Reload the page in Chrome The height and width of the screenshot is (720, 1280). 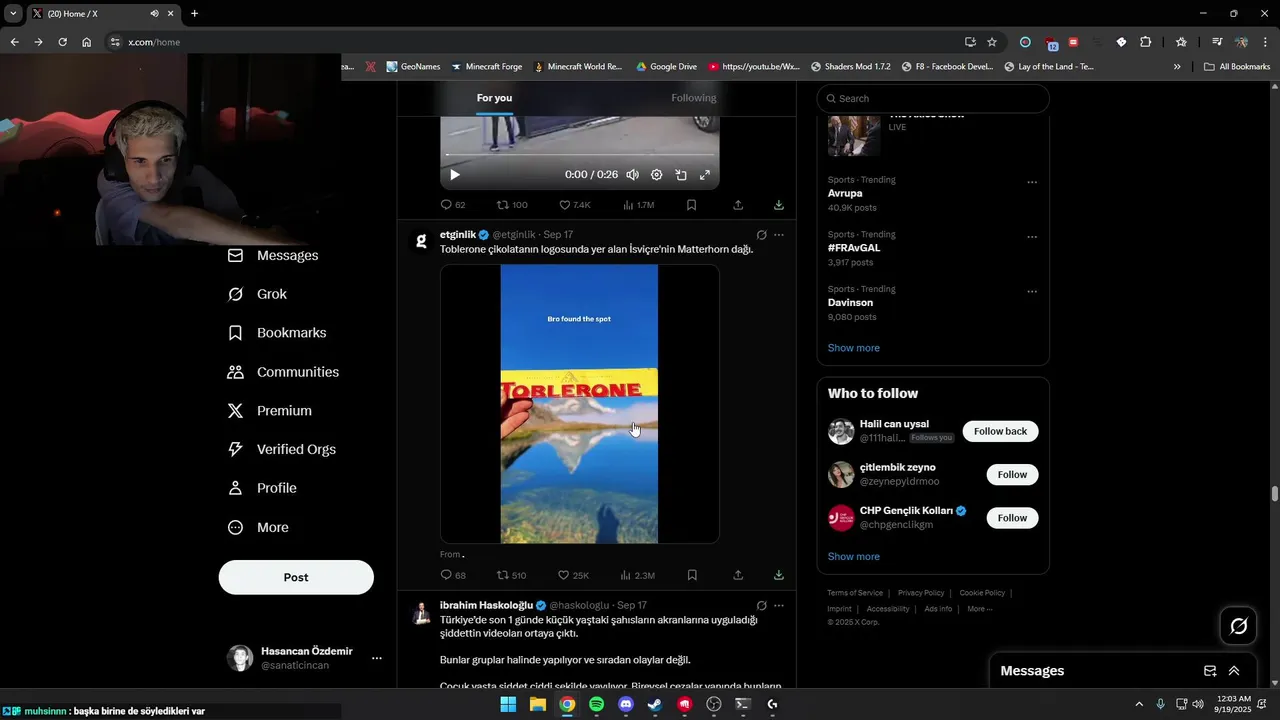pos(62,42)
